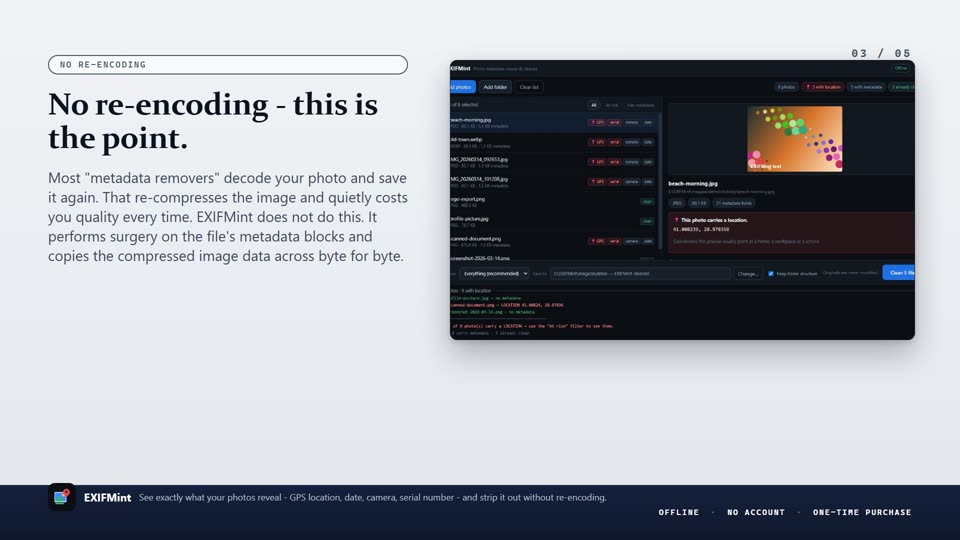Click the camera tag on old-town.webp row
This screenshot has height=540, width=960.
click(632, 142)
